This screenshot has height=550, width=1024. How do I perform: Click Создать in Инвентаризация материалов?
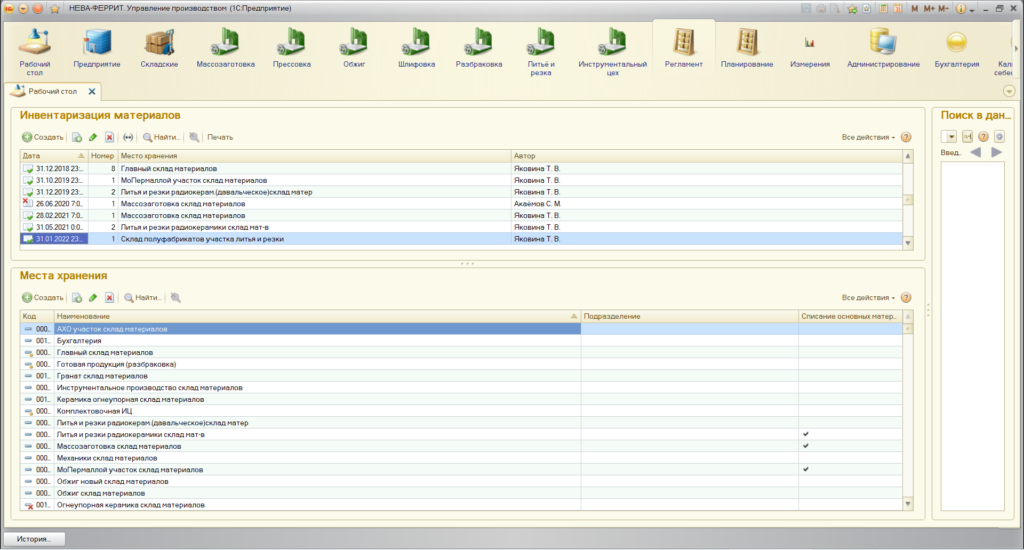pyautogui.click(x=42, y=137)
